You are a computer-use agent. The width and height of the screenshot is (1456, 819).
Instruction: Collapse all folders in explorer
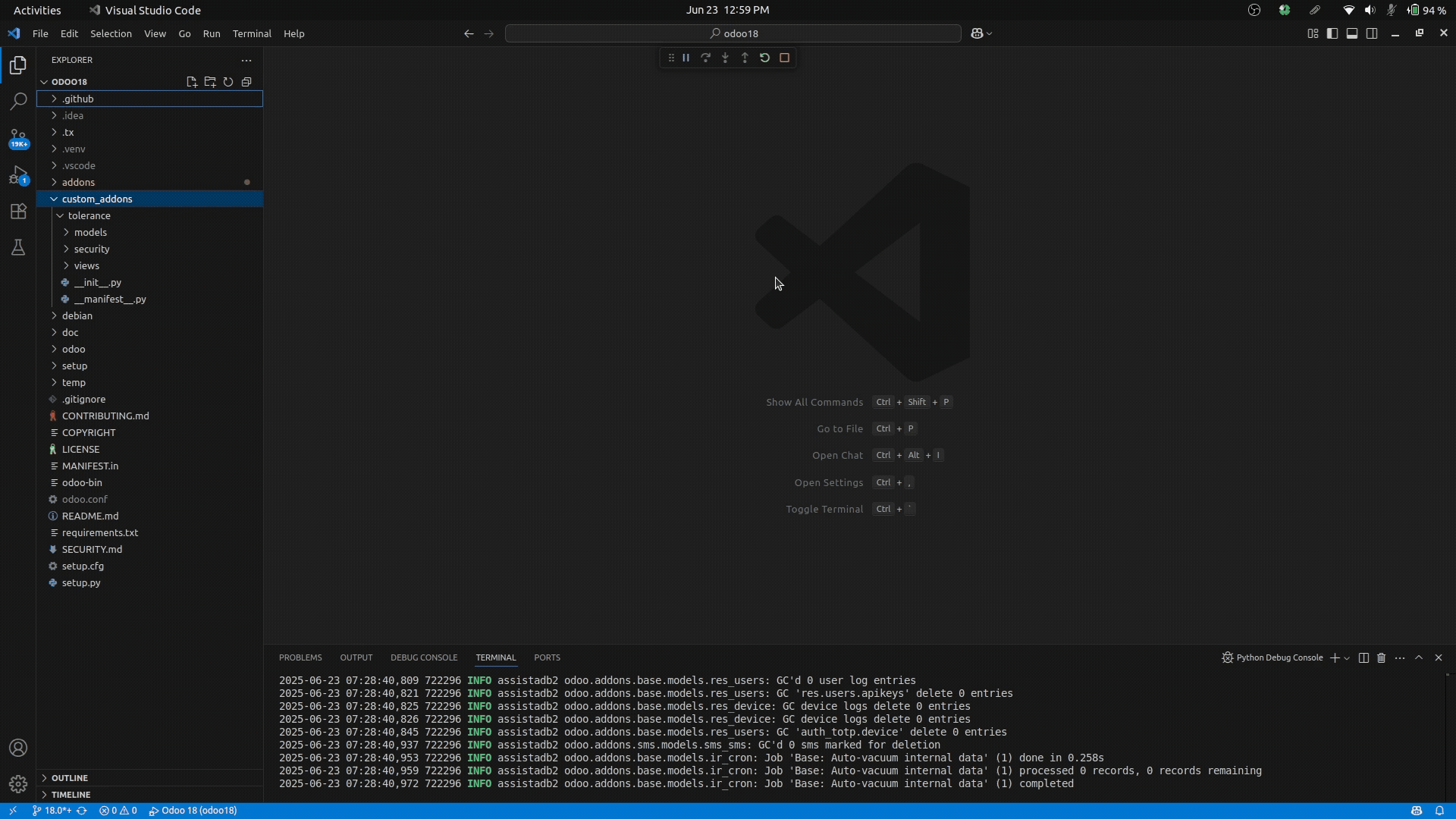246,82
